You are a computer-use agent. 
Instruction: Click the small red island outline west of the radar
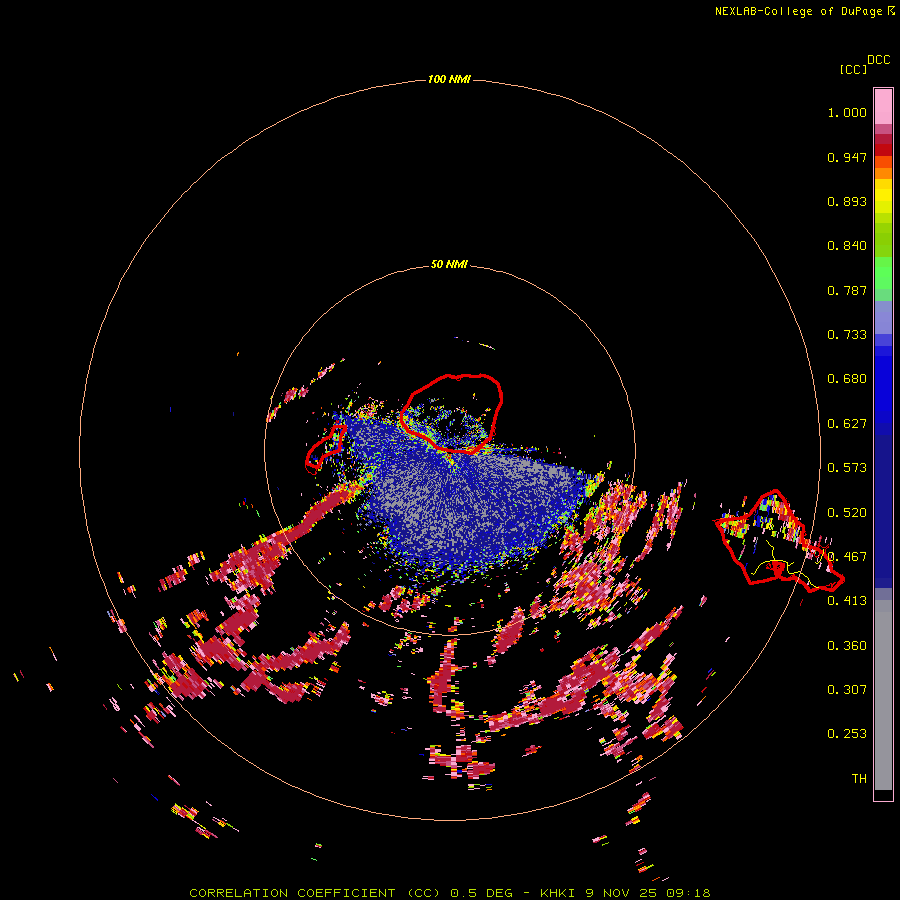point(325,448)
